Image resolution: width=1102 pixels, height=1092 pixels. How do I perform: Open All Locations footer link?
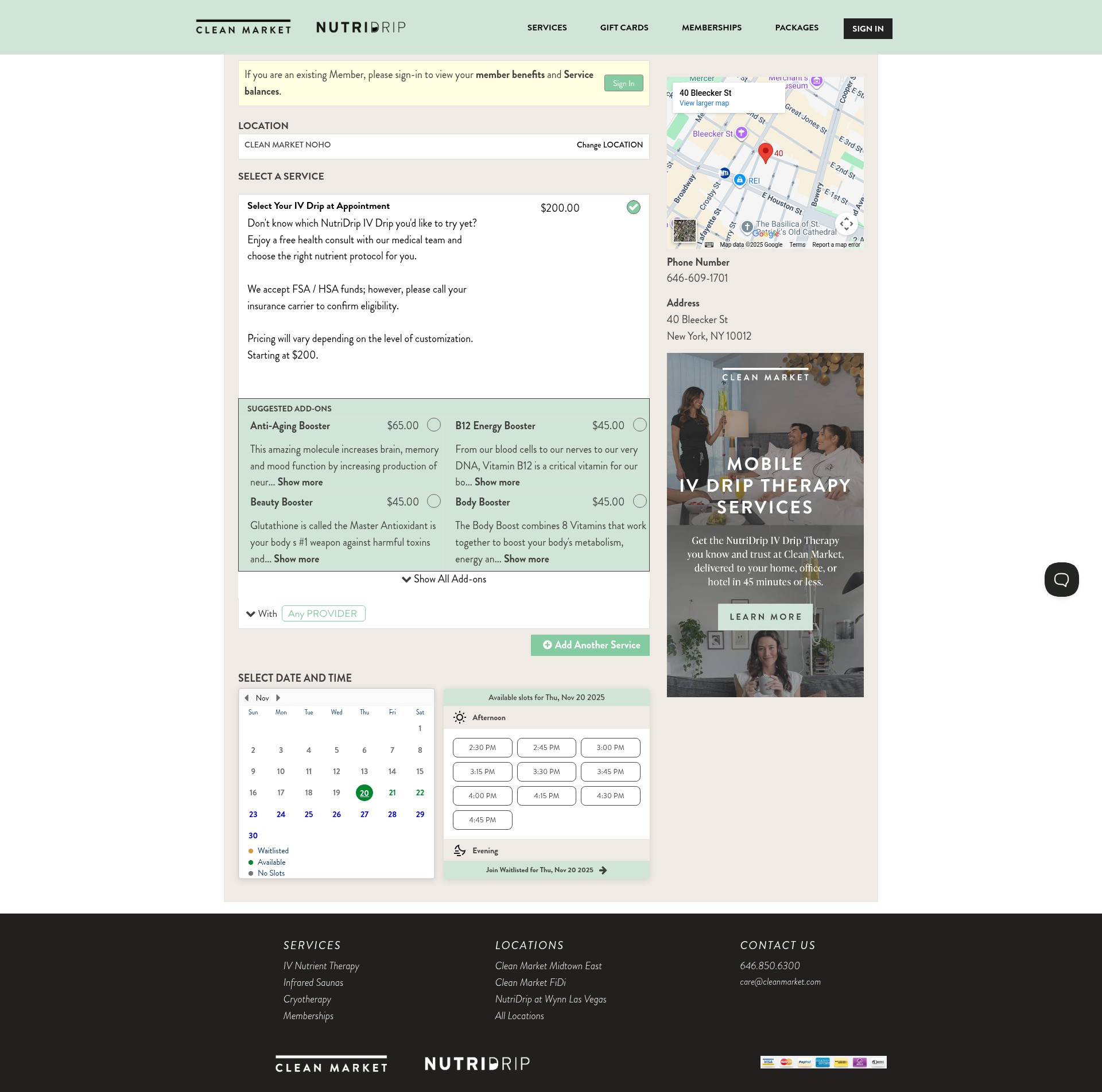pyautogui.click(x=519, y=1016)
